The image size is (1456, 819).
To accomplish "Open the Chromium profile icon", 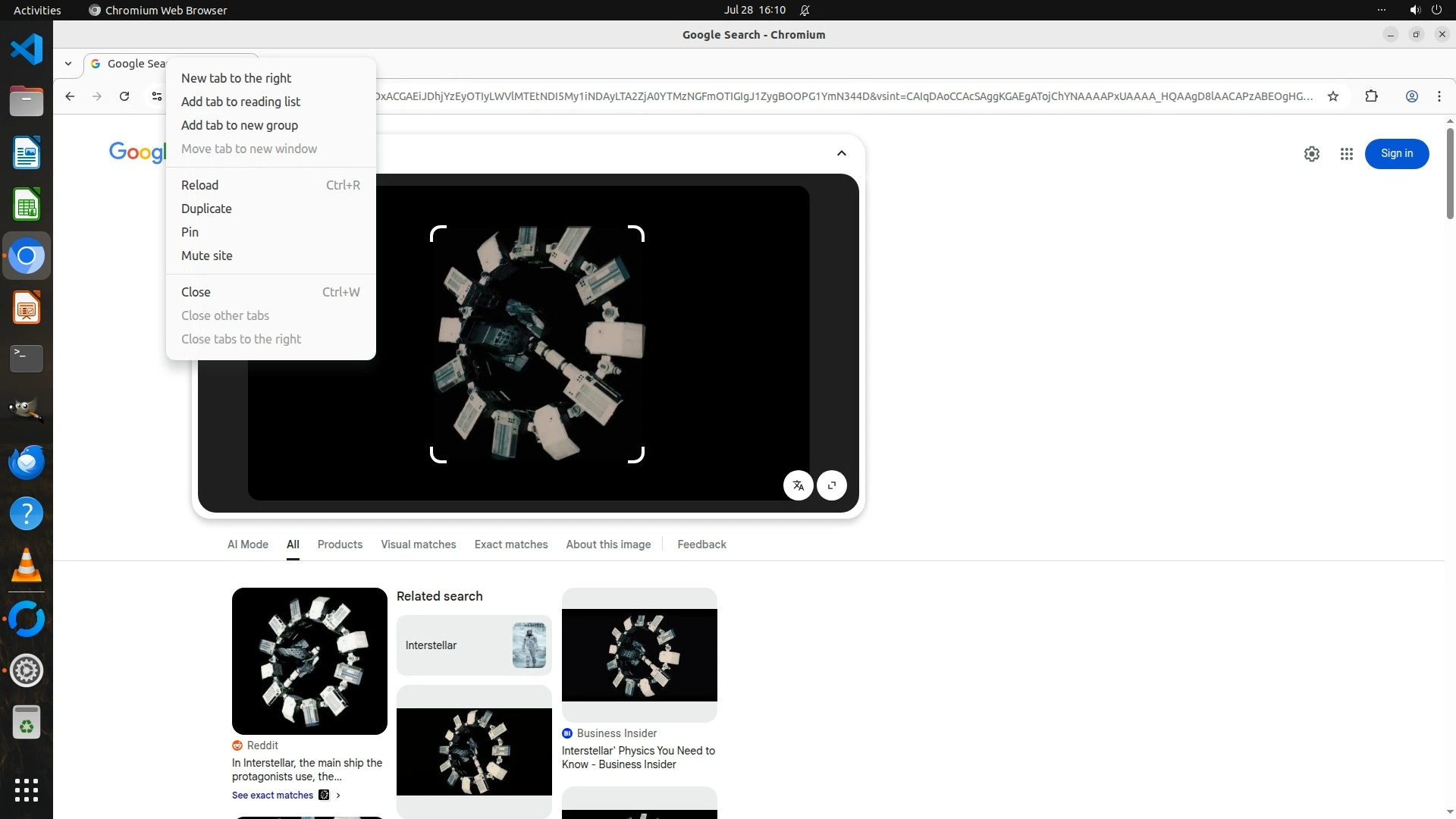I will pos(1411,96).
